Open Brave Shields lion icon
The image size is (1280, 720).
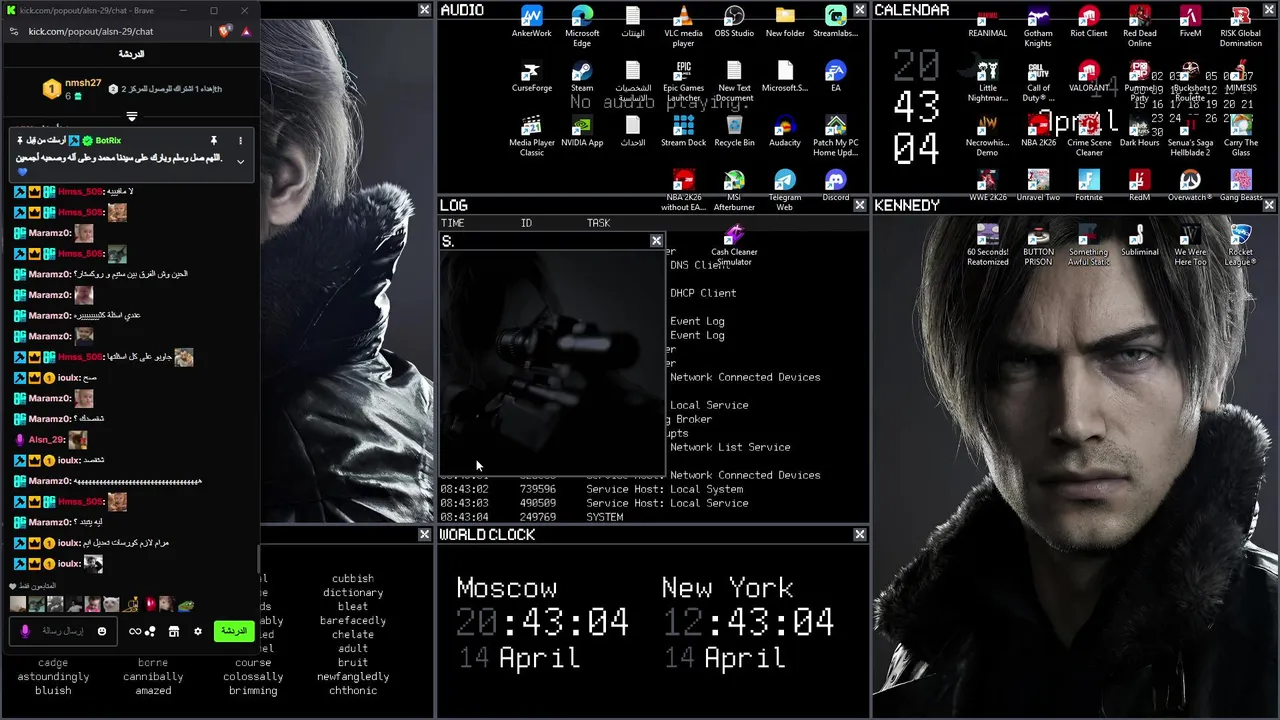pos(225,31)
